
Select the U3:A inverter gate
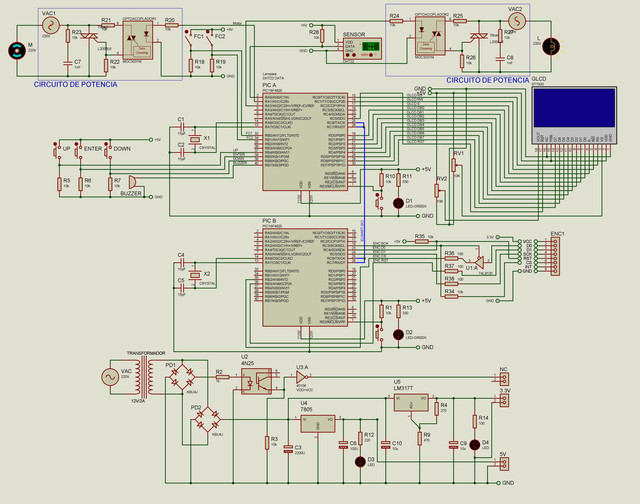[x=302, y=377]
